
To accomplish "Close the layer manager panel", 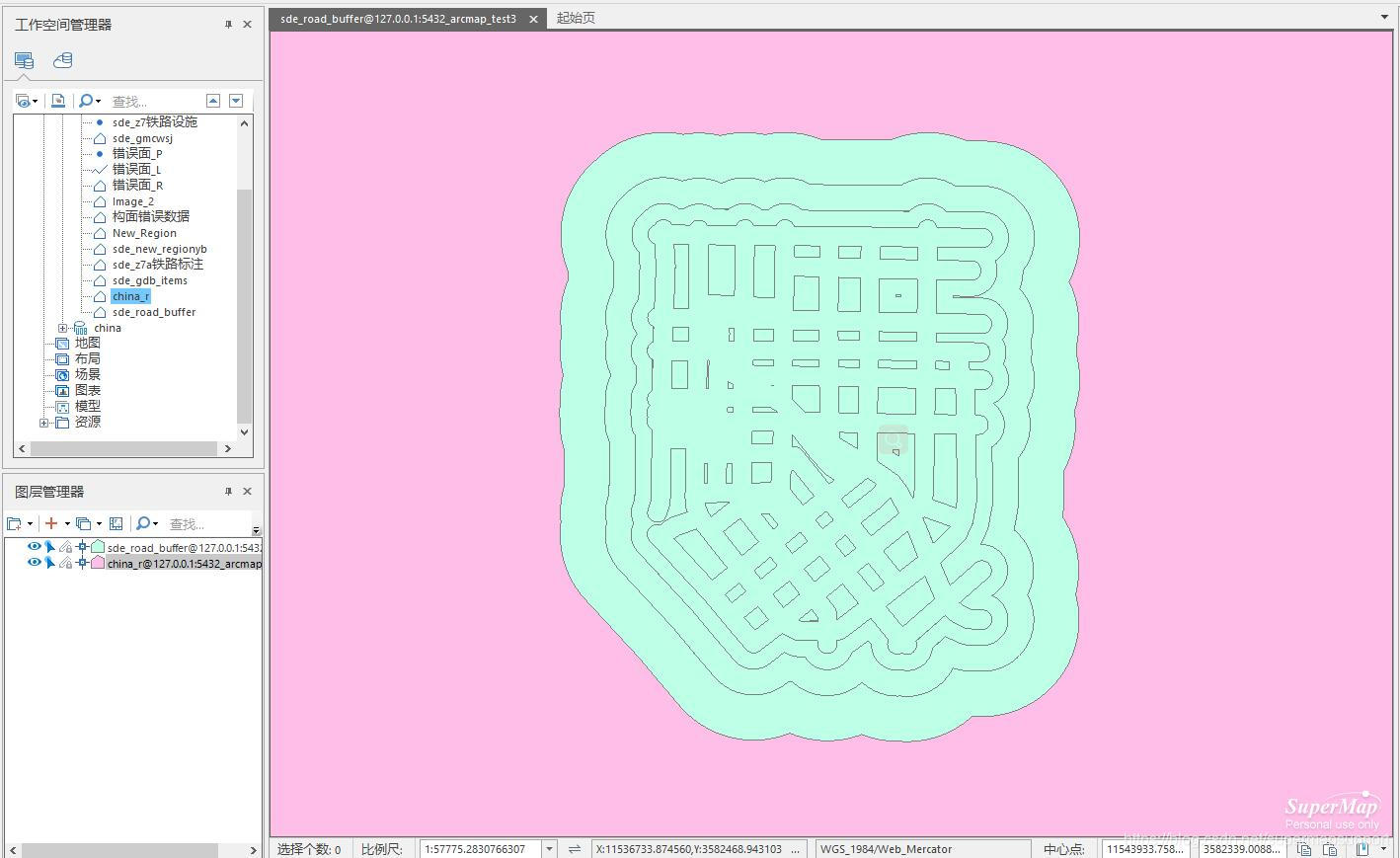I will (x=247, y=492).
